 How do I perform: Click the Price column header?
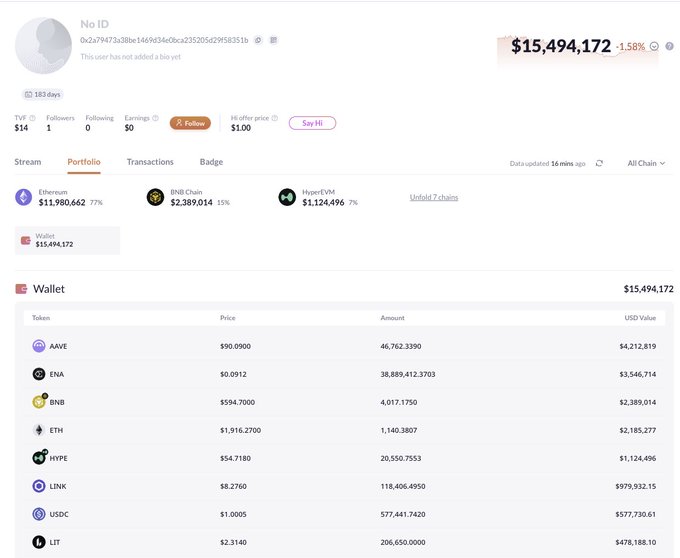(x=228, y=318)
